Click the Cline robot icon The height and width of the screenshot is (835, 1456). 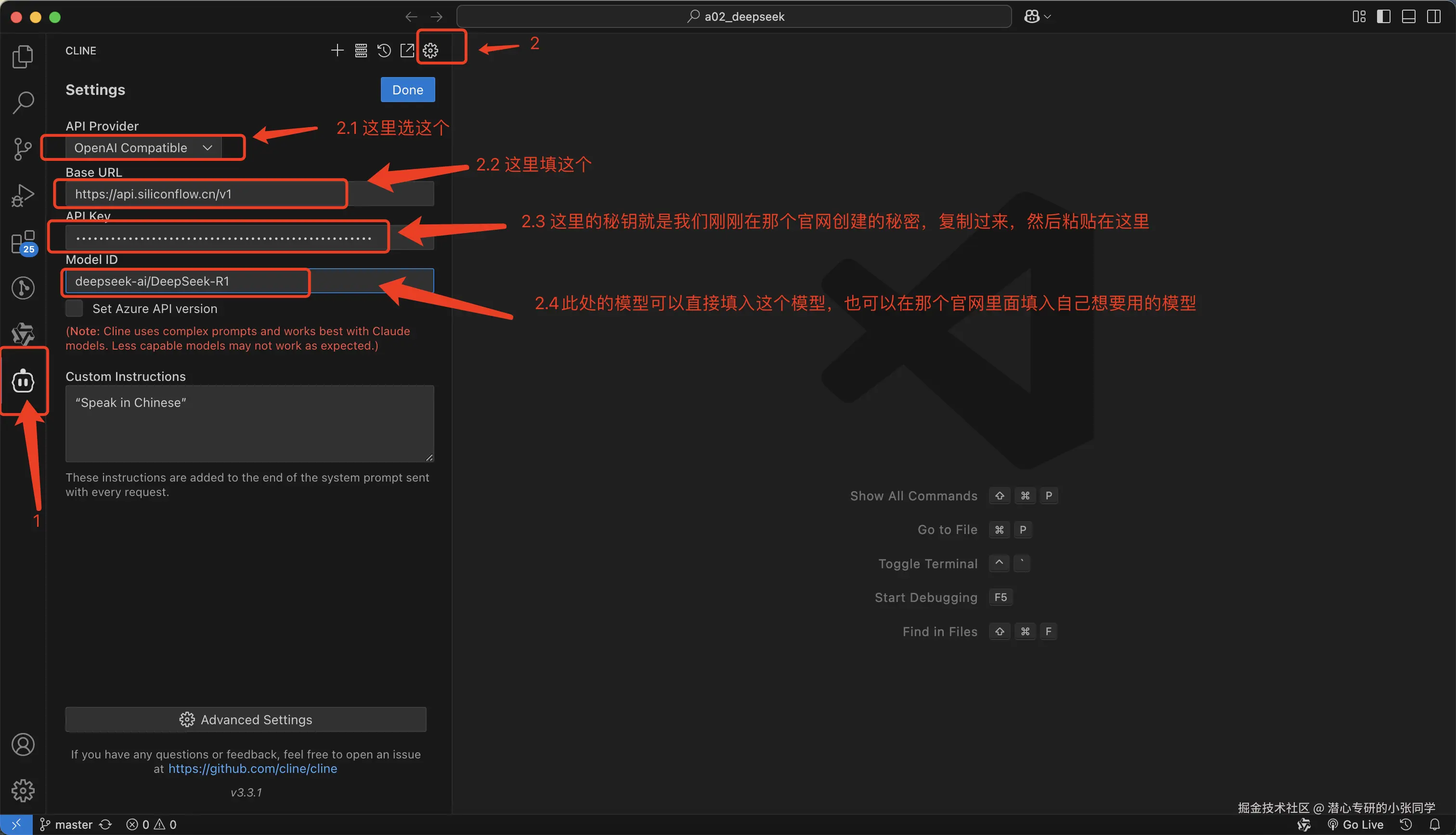(x=23, y=381)
